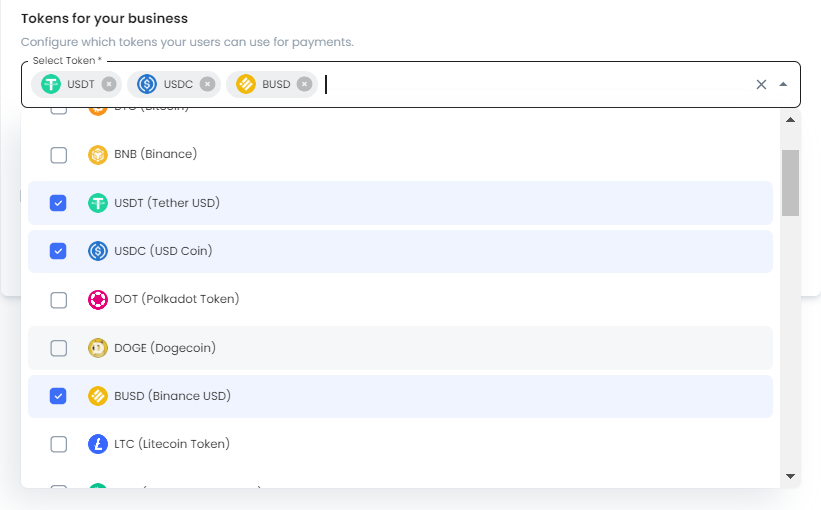Select the BNB (Binance) label

tap(156, 154)
